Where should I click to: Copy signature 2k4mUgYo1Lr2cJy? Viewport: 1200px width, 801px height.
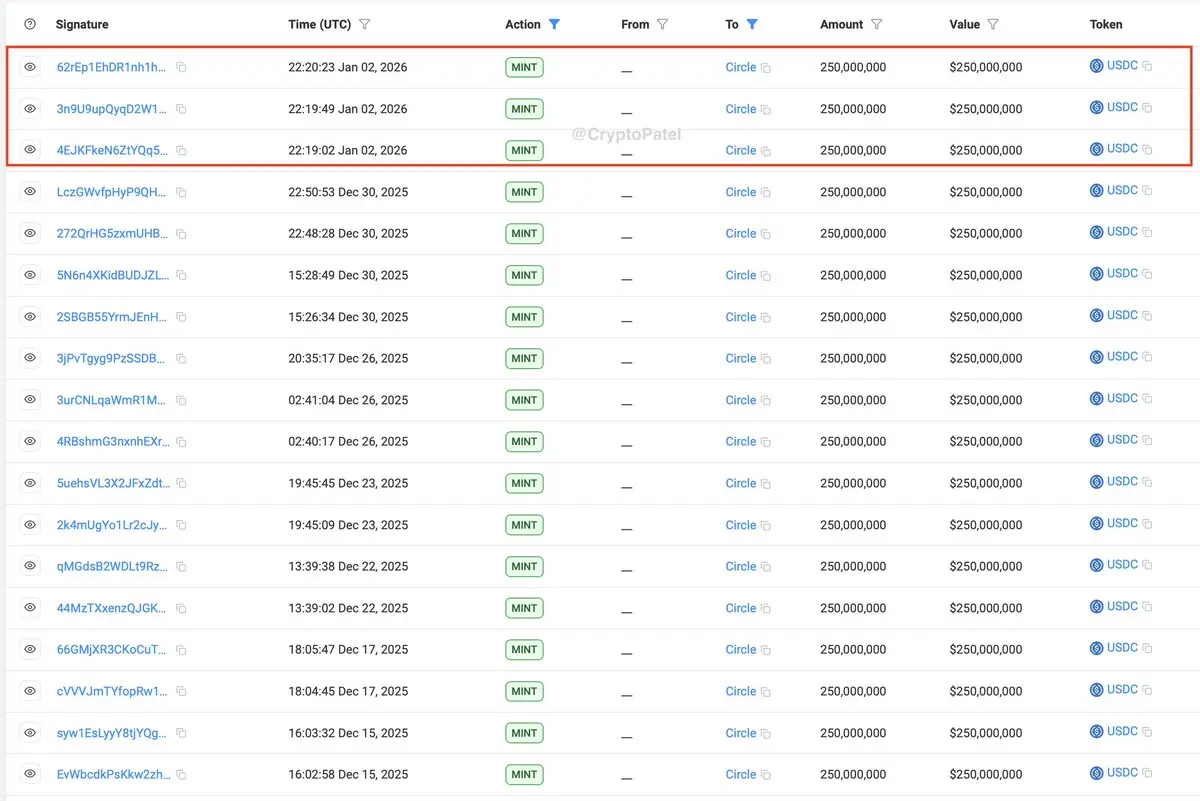(x=181, y=525)
